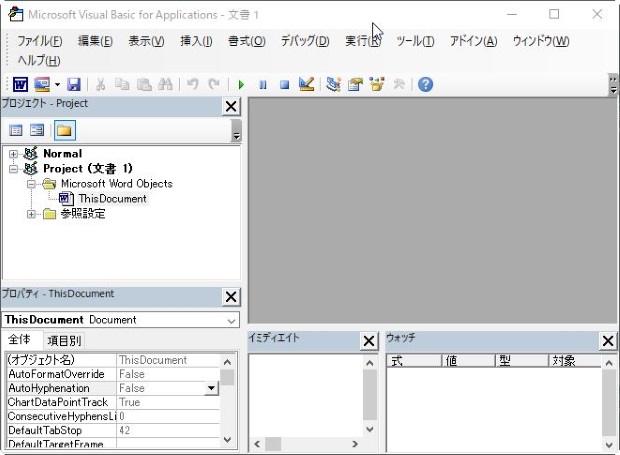Select the ChartDataPointTrack property row
The width and height of the screenshot is (620, 455).
pyautogui.click(x=113, y=402)
